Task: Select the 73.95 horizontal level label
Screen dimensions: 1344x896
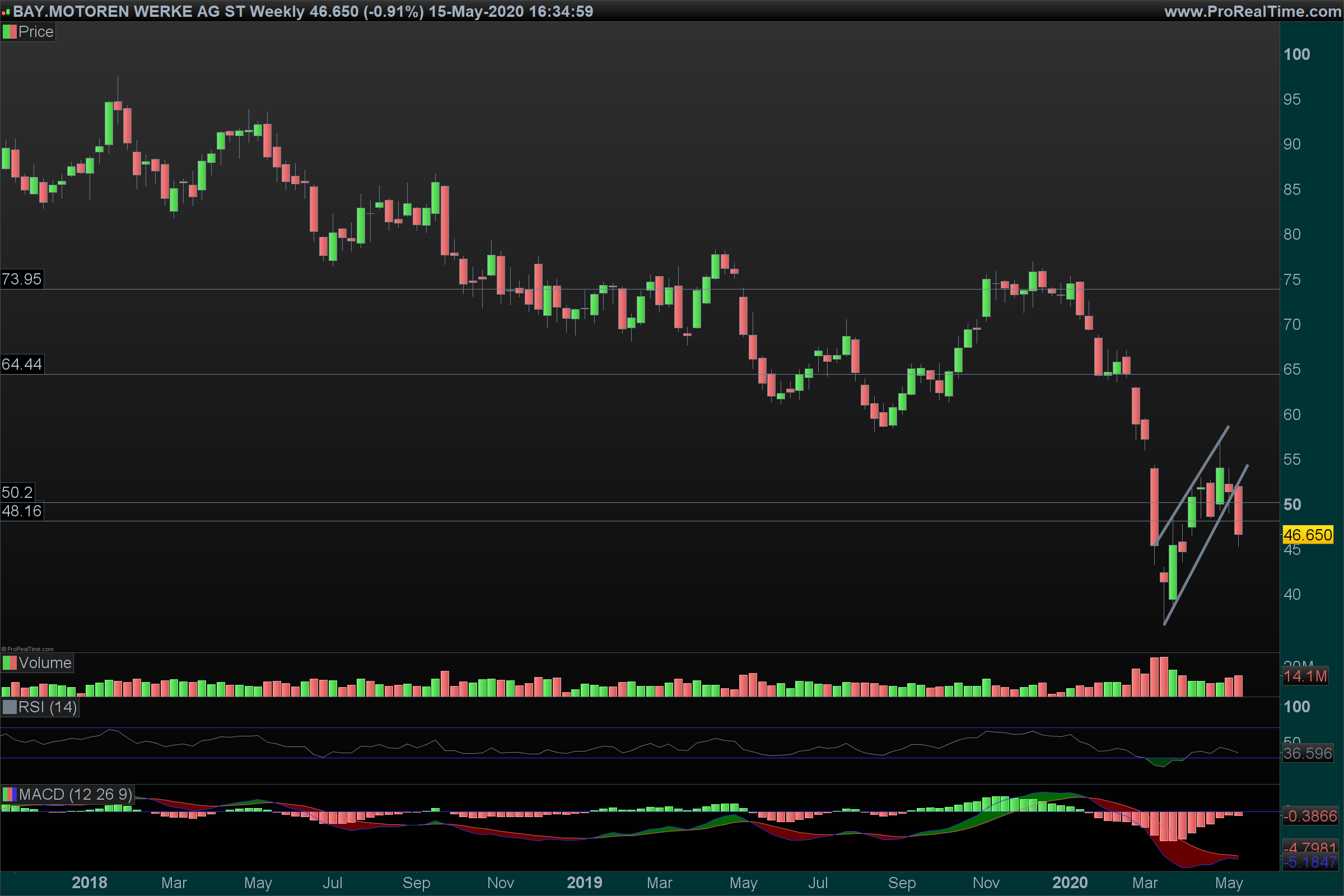Action: point(22,279)
